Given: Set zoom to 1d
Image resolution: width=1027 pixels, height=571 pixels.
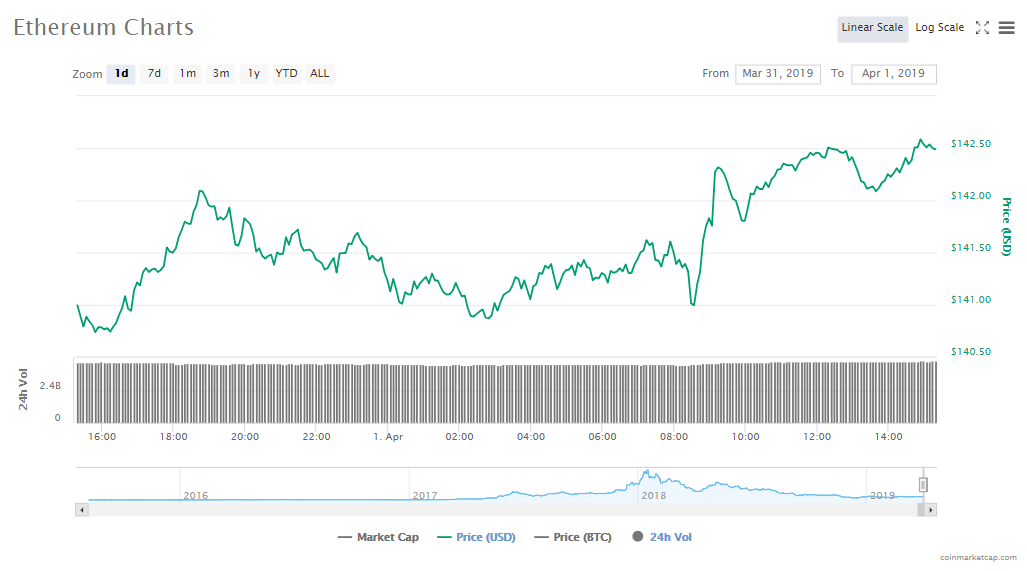Looking at the screenshot, I should pos(121,73).
